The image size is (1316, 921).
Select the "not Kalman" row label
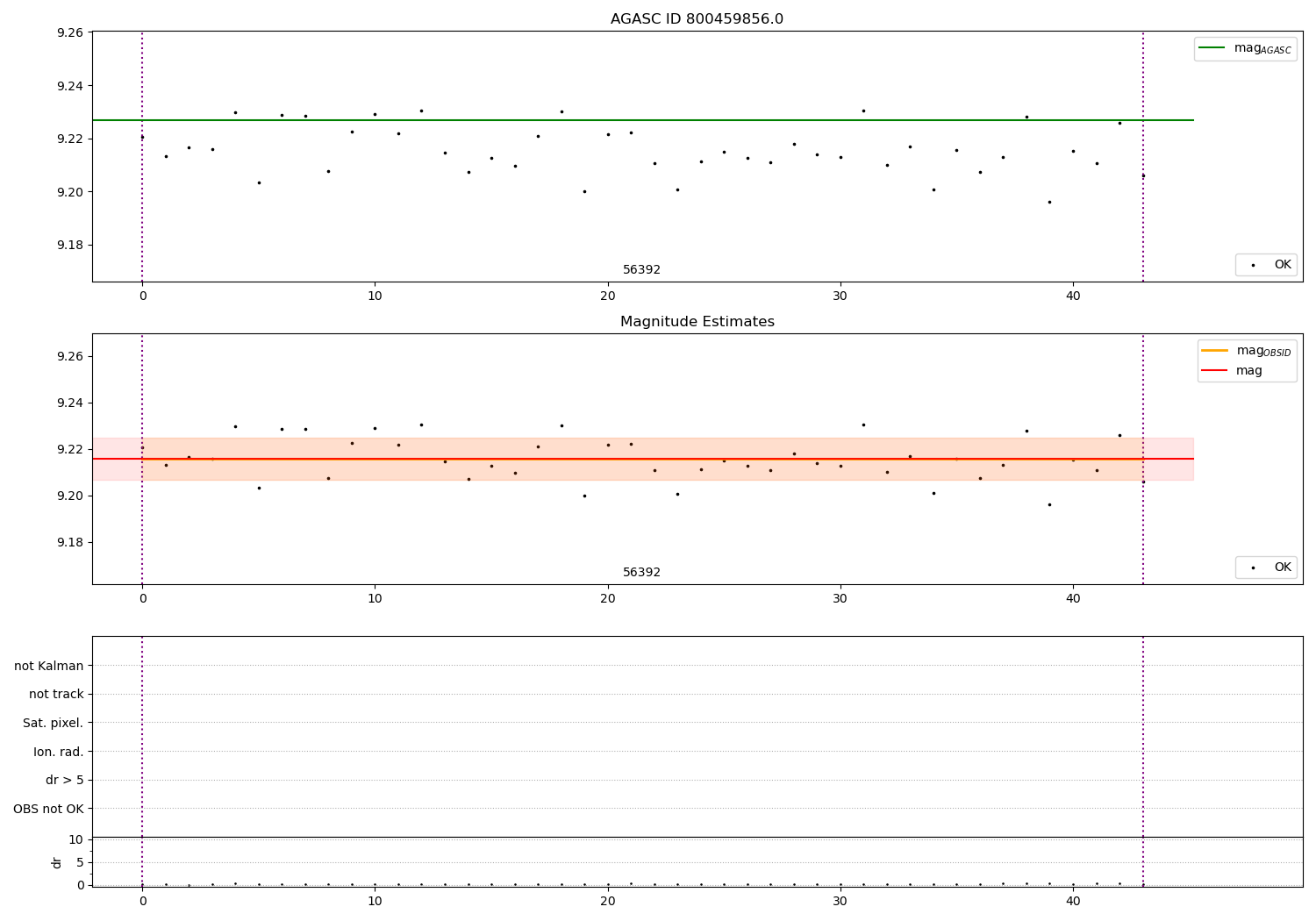(x=49, y=667)
